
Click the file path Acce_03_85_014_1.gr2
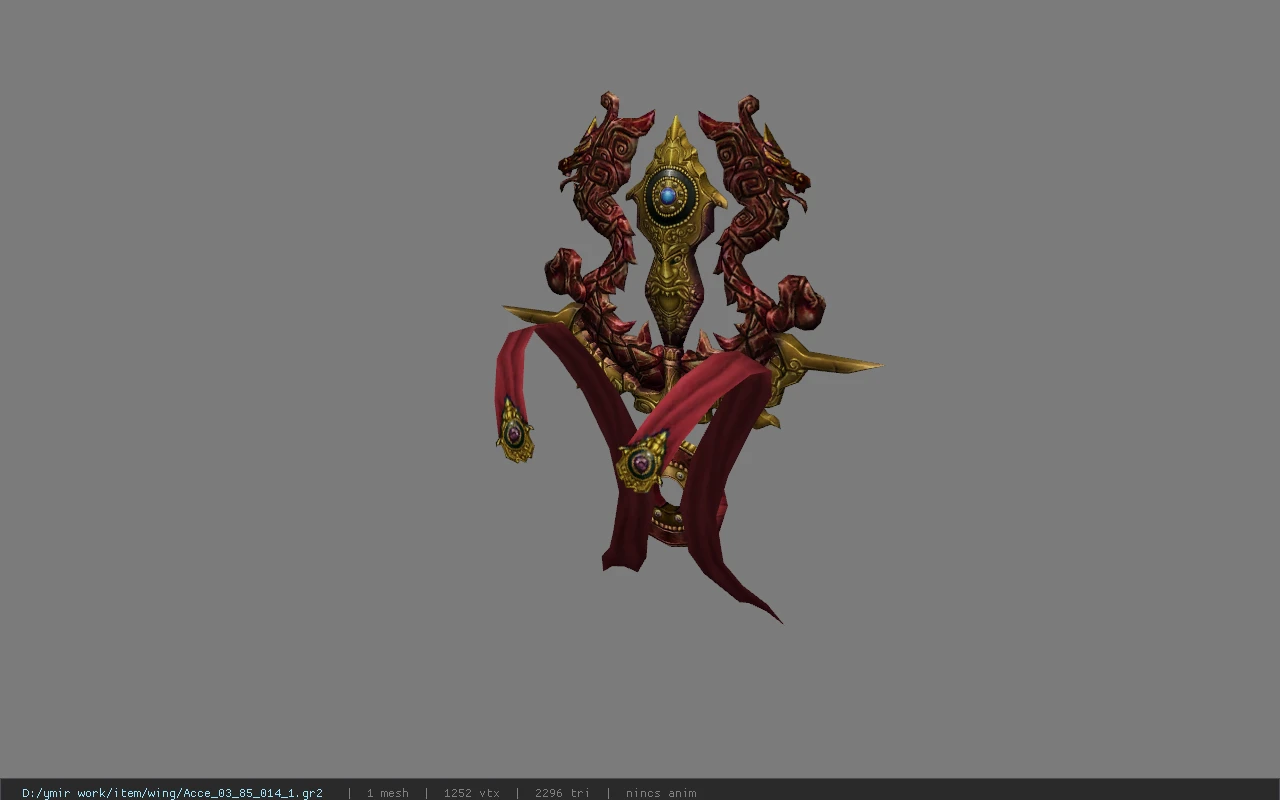pyautogui.click(x=172, y=793)
